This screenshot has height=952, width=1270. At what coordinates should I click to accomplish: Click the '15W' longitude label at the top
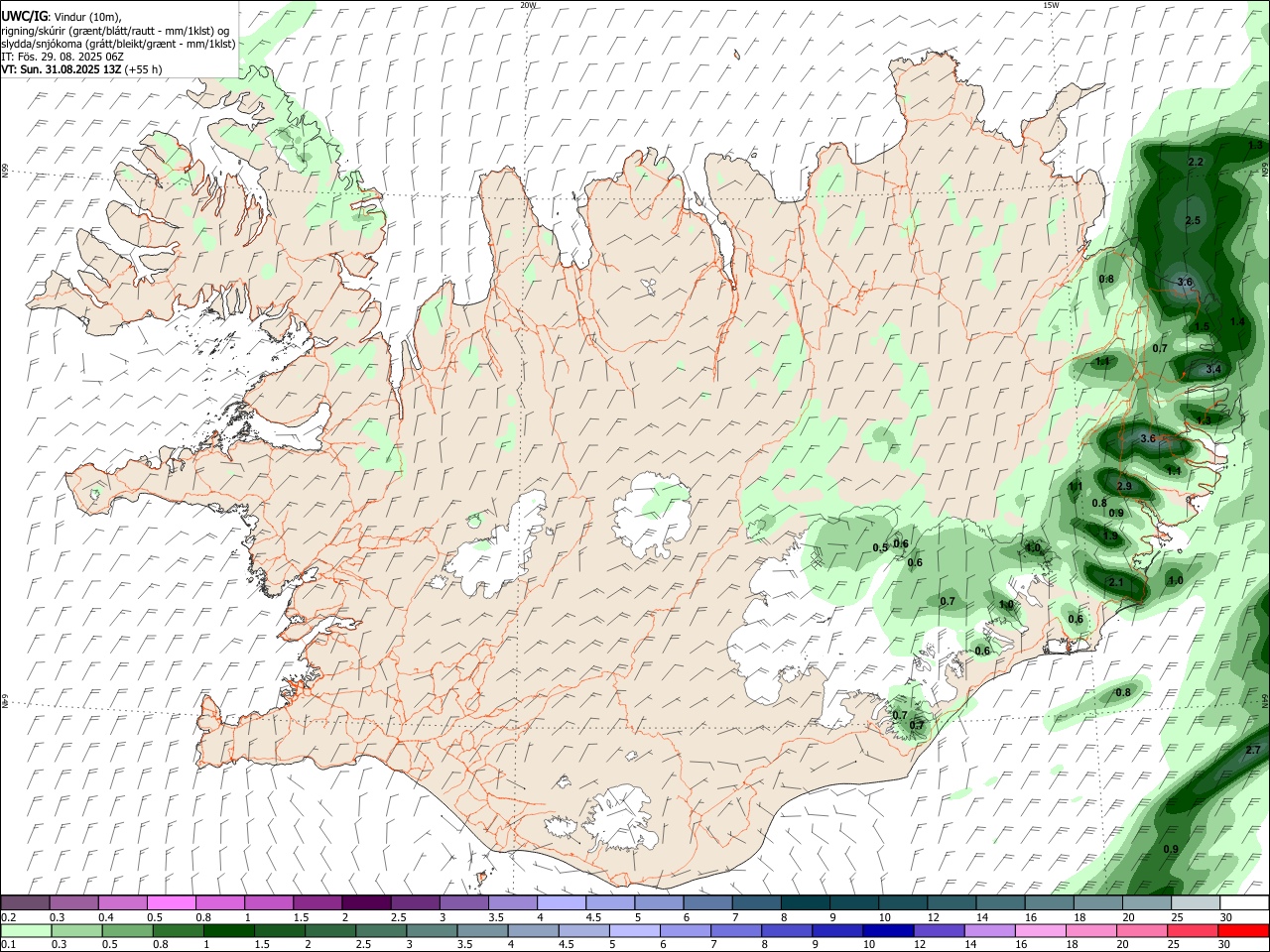pyautogui.click(x=1052, y=5)
